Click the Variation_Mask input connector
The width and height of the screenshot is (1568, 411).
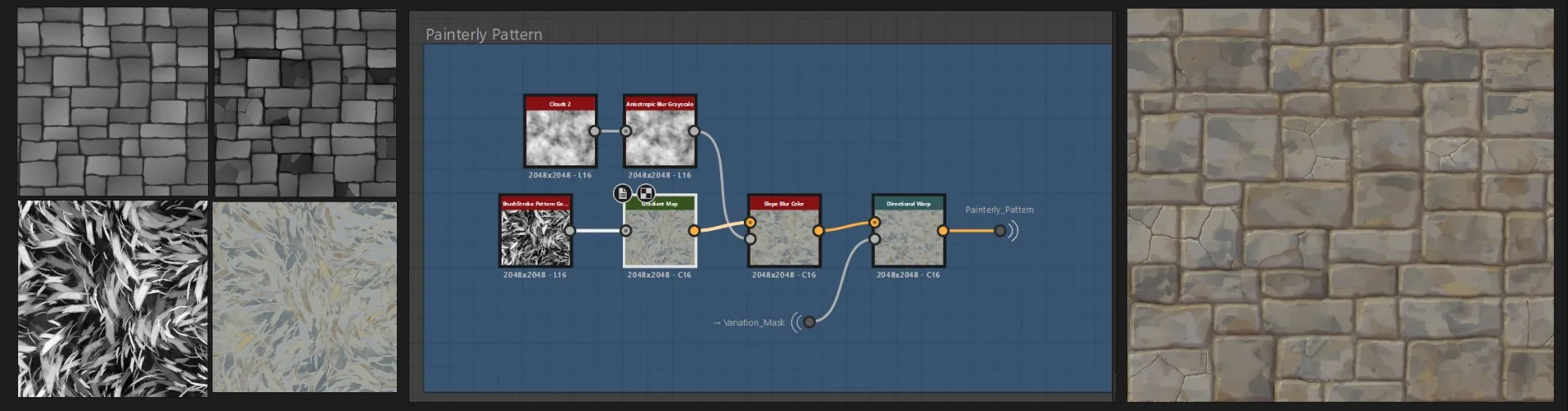(x=809, y=322)
